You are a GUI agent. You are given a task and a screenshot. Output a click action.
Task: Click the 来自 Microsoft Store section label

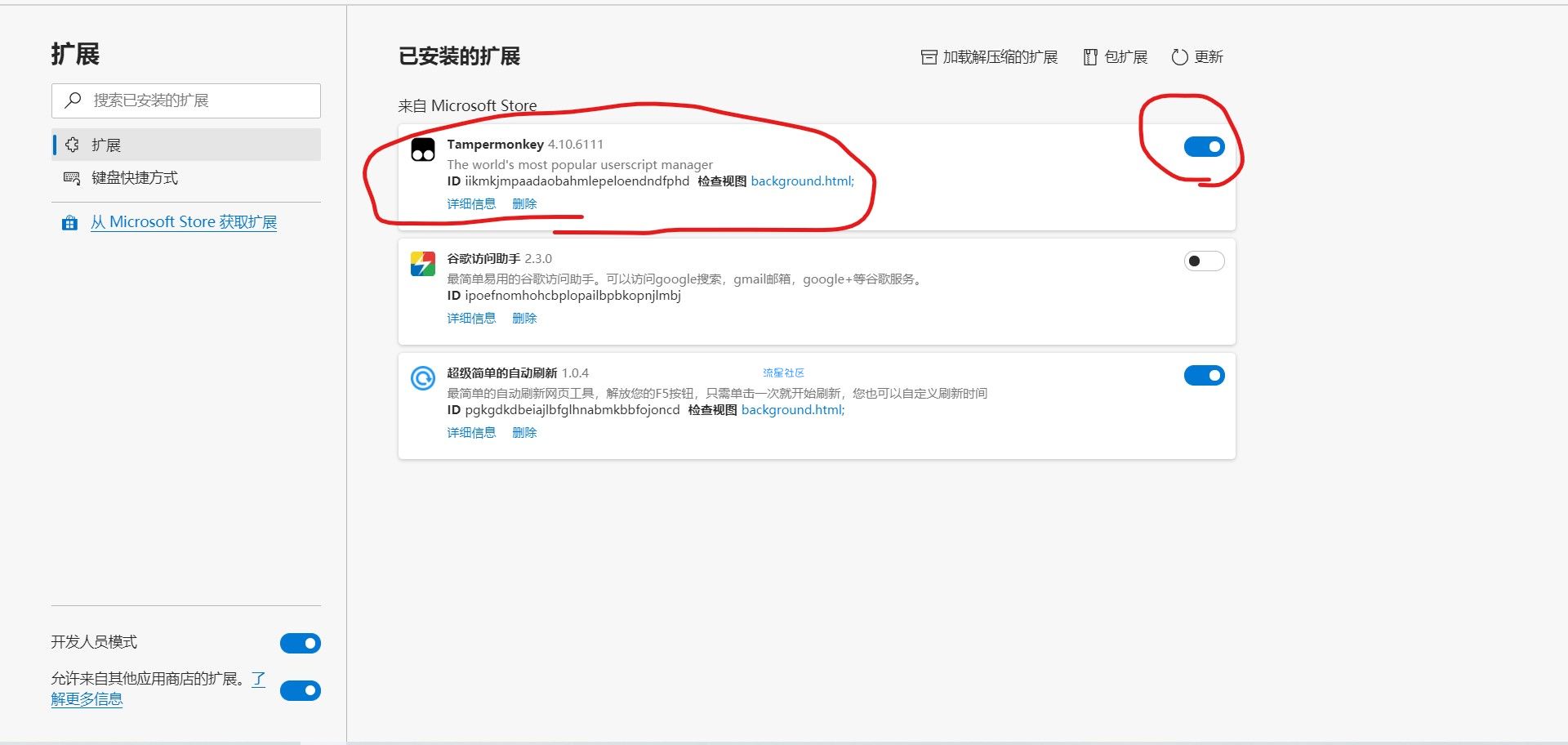click(467, 106)
